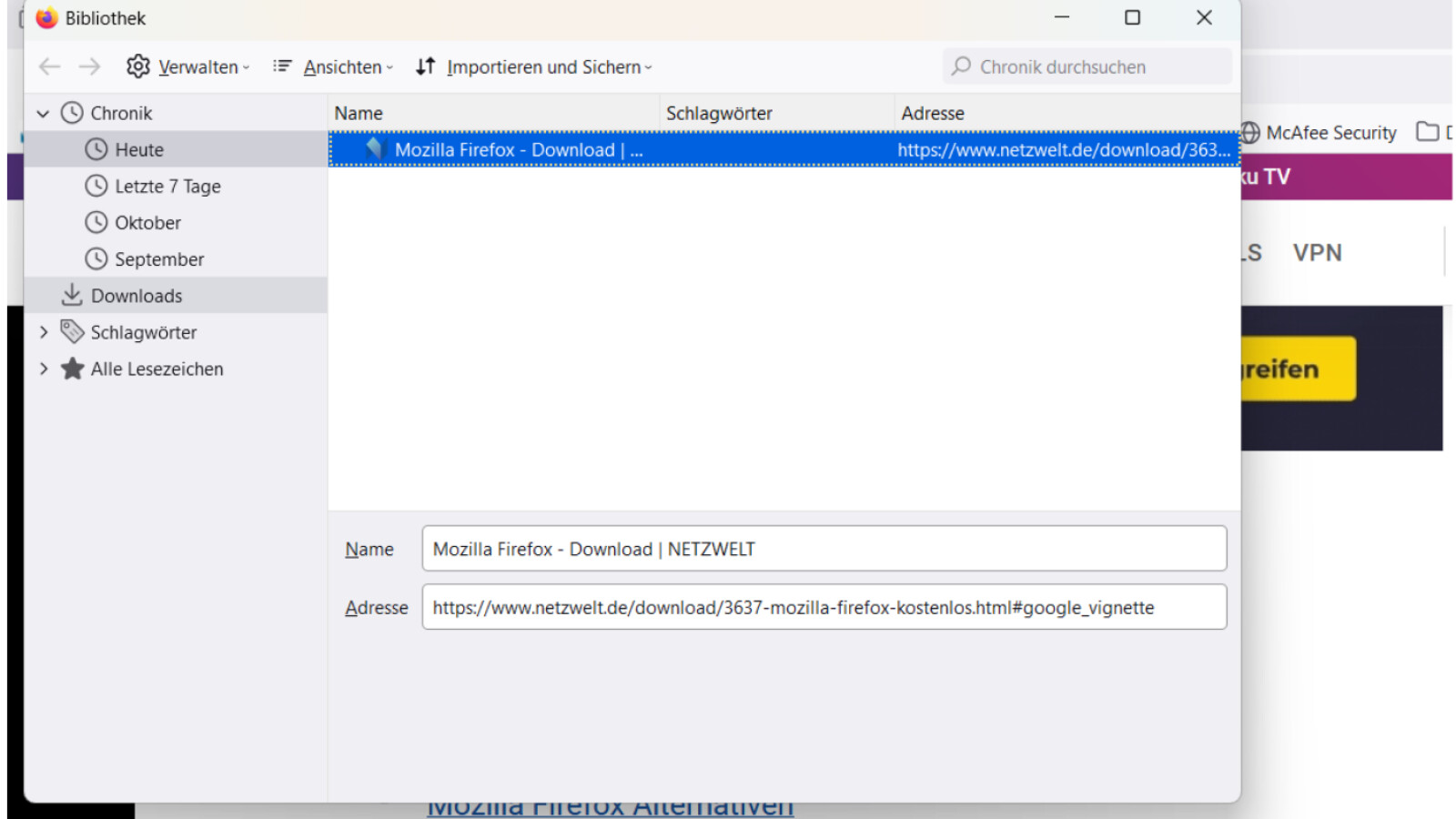The width and height of the screenshot is (1456, 819).
Task: Select Letzte 7 Tage history entry
Action: click(167, 187)
